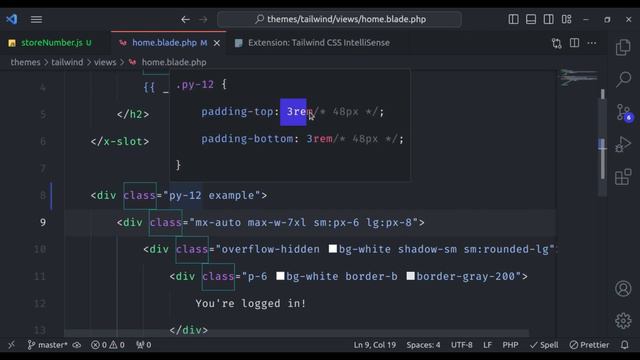Close the home.blade.php tab

217,43
